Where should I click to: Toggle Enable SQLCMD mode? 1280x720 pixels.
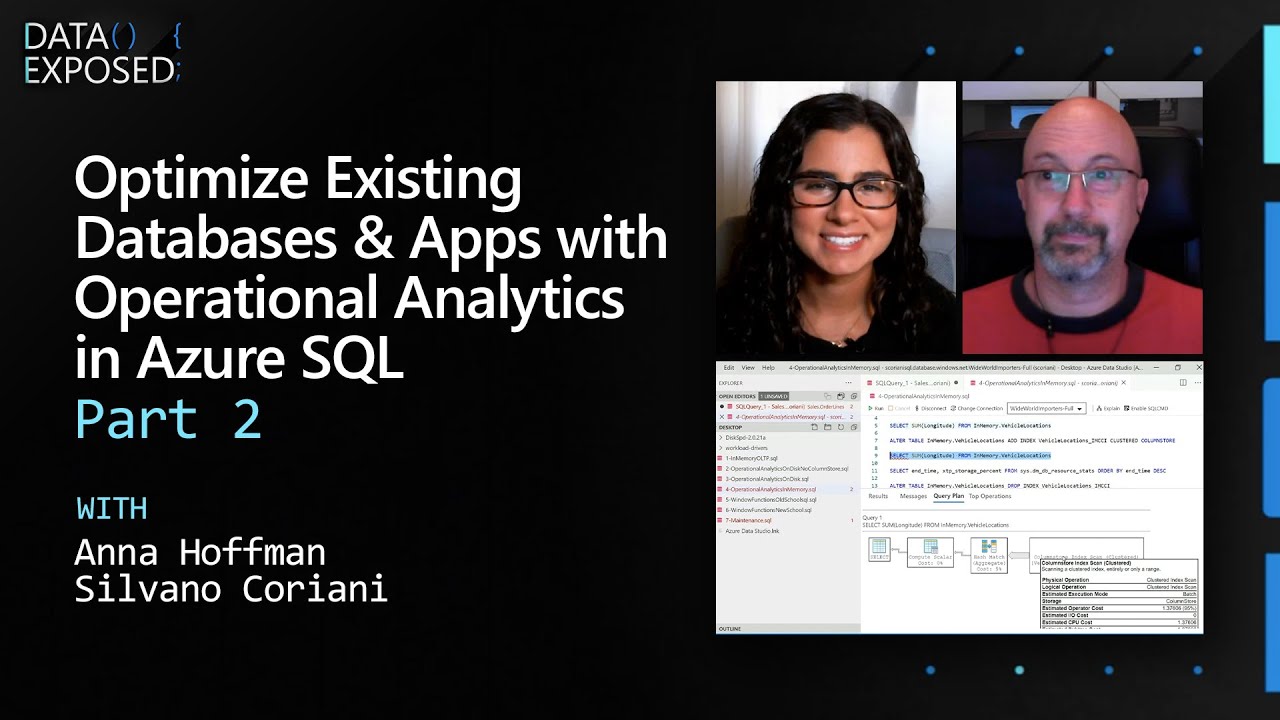point(1146,408)
